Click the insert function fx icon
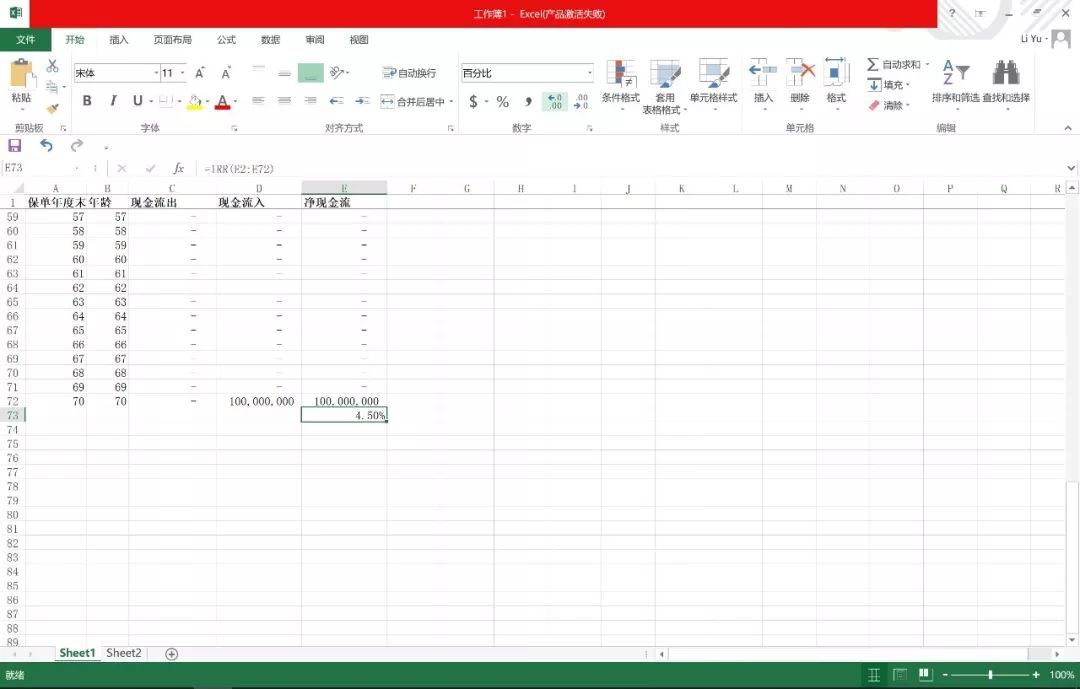Screen dimensions: 1080x689 pyautogui.click(x=178, y=168)
